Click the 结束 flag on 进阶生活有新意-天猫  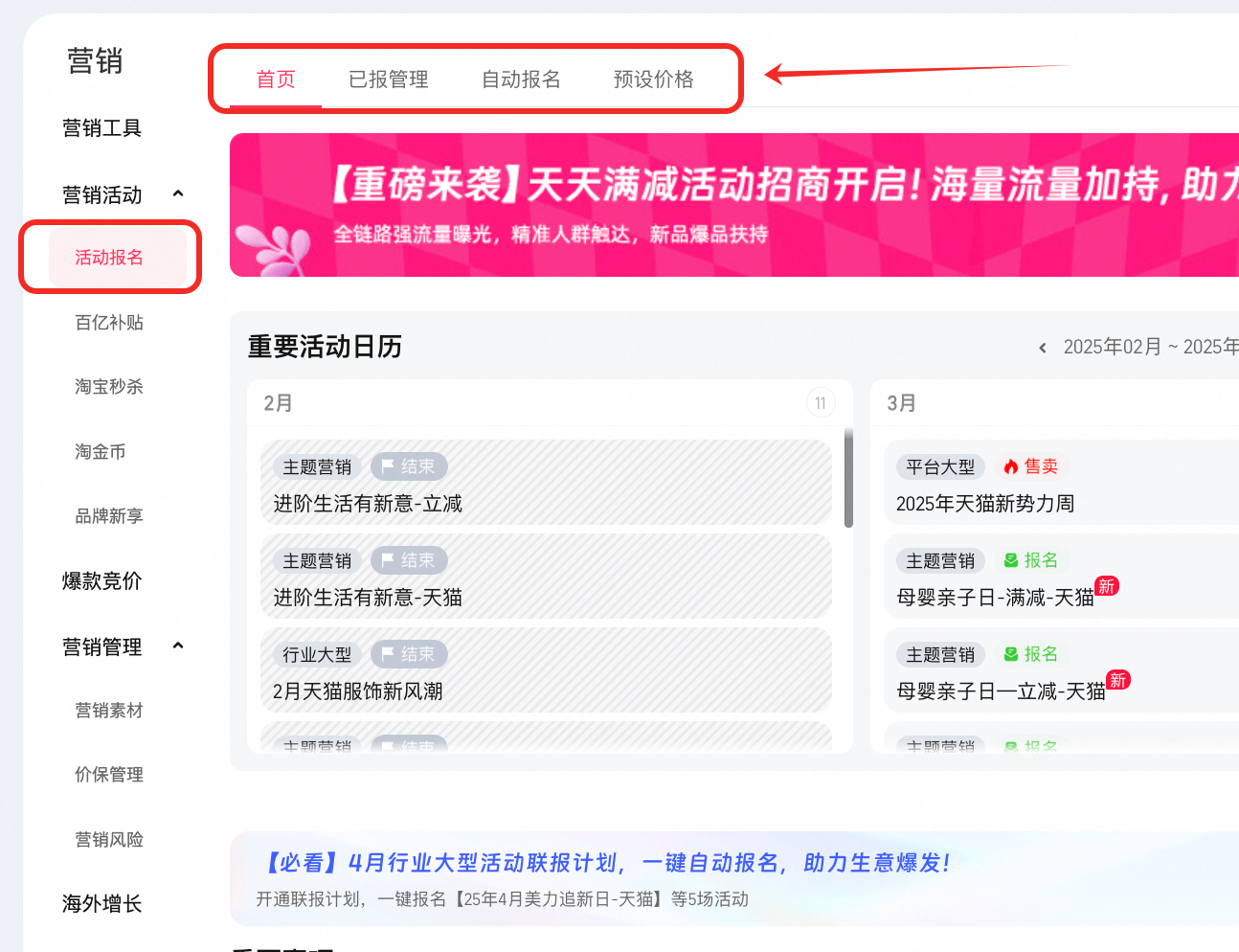[409, 560]
